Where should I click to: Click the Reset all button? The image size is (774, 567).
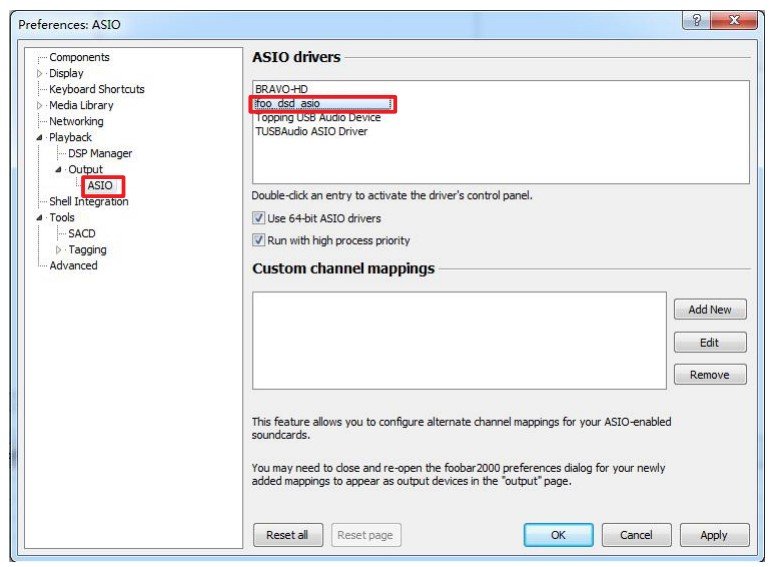(288, 535)
